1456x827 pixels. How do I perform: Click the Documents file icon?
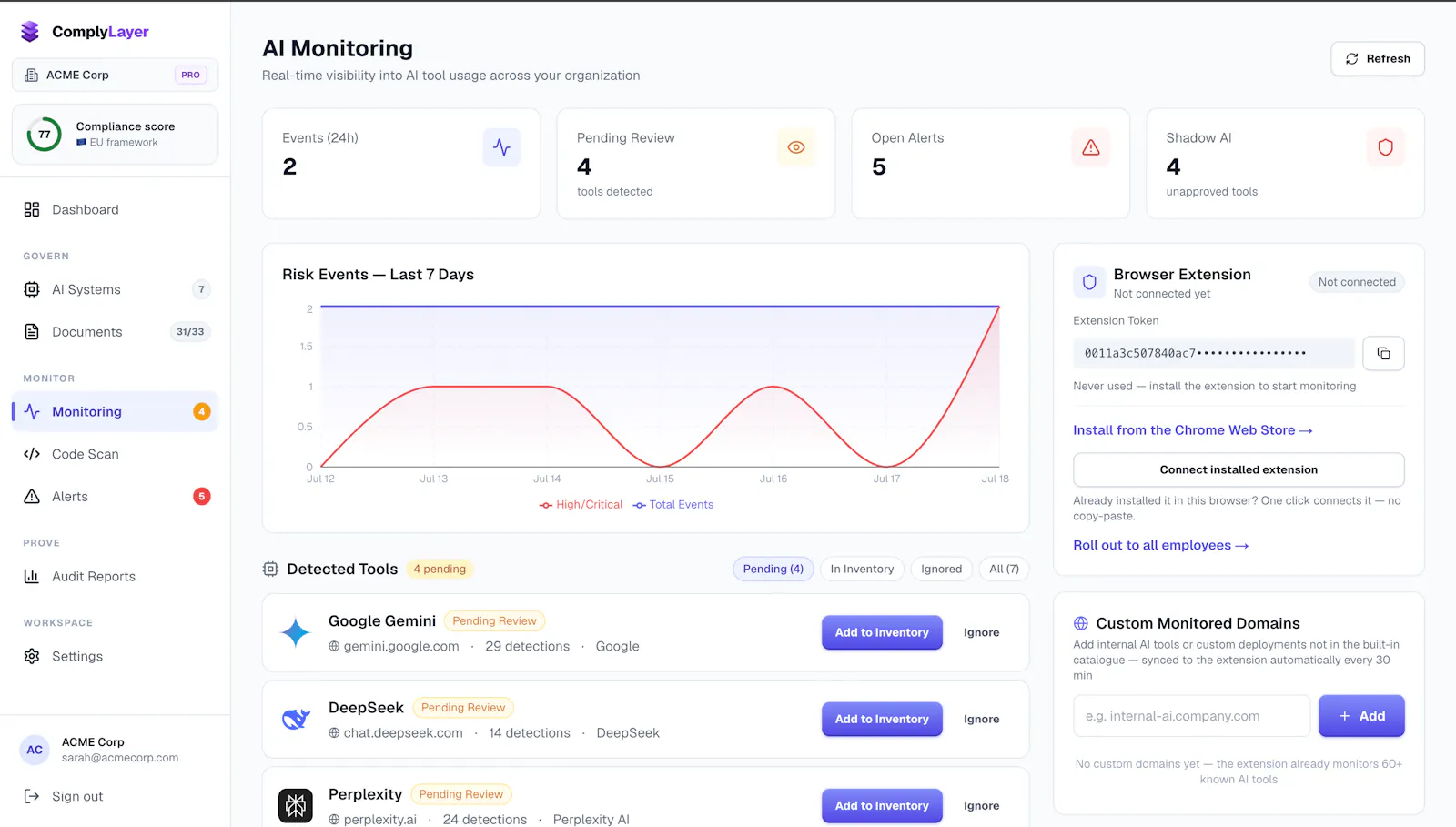[x=32, y=332]
